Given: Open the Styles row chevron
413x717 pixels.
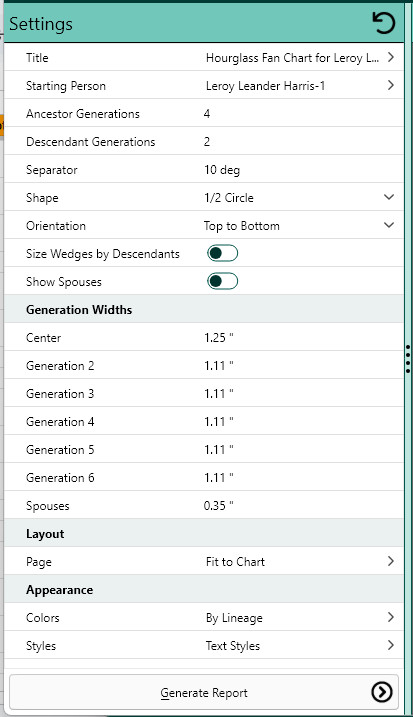Looking at the screenshot, I should [391, 645].
